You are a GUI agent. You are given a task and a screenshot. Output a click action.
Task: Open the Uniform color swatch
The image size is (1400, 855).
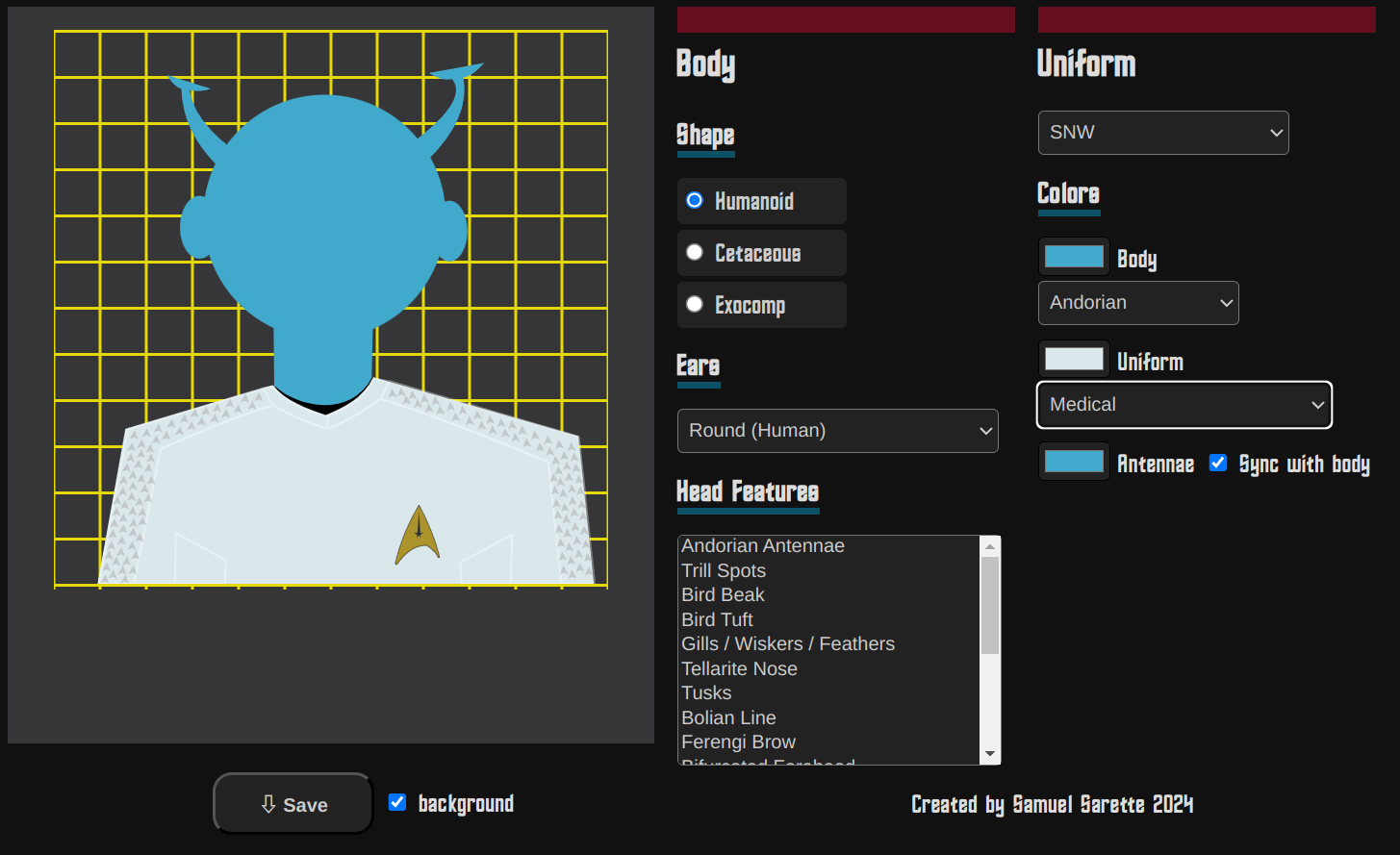tap(1074, 360)
